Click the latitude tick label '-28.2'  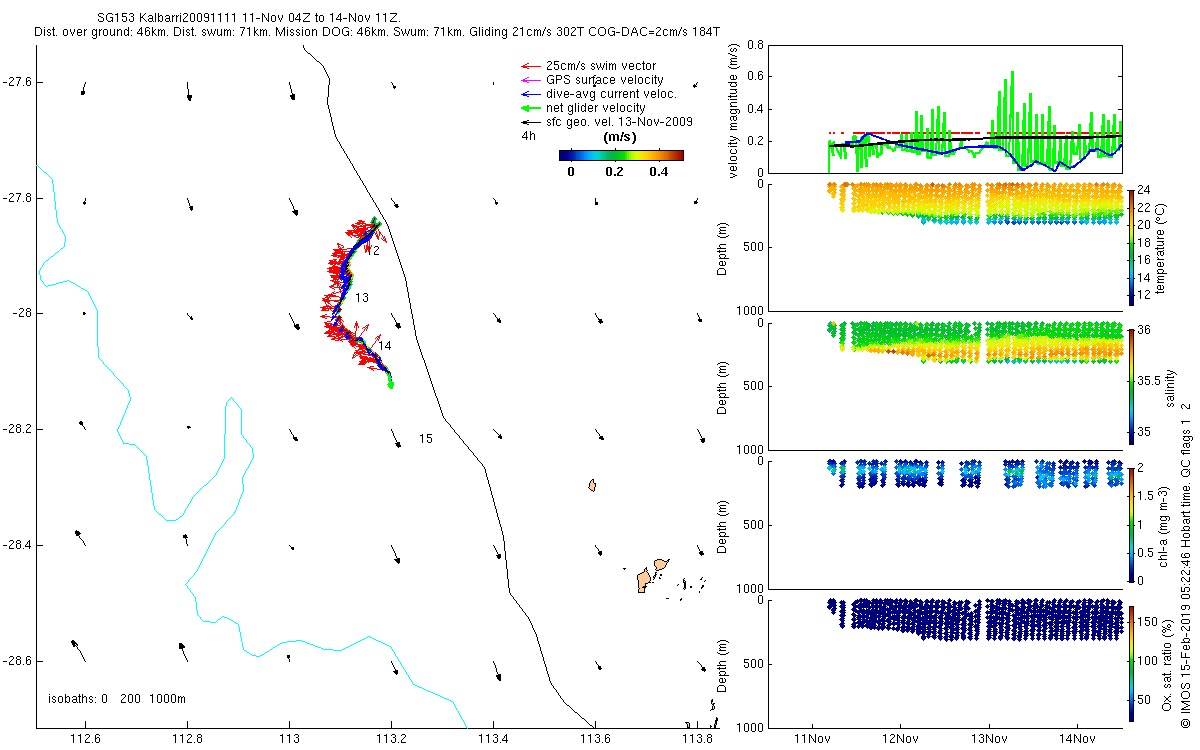[x=19, y=429]
